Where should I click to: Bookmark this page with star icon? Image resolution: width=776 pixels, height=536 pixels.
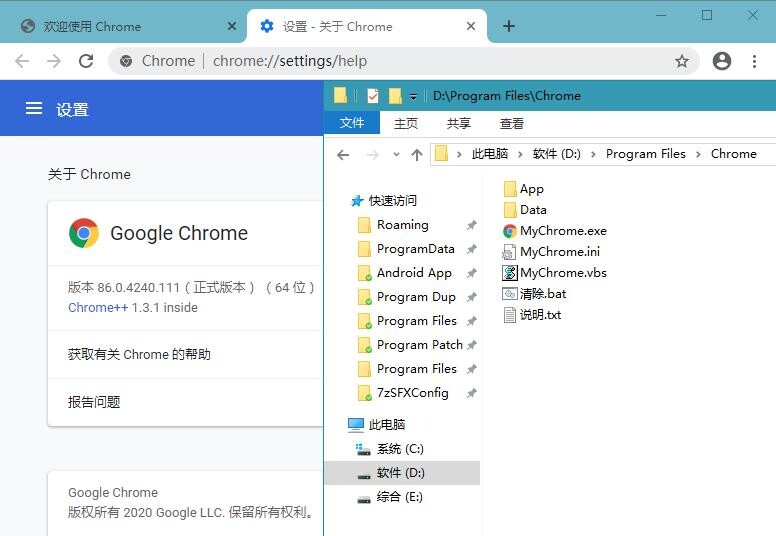click(x=682, y=61)
